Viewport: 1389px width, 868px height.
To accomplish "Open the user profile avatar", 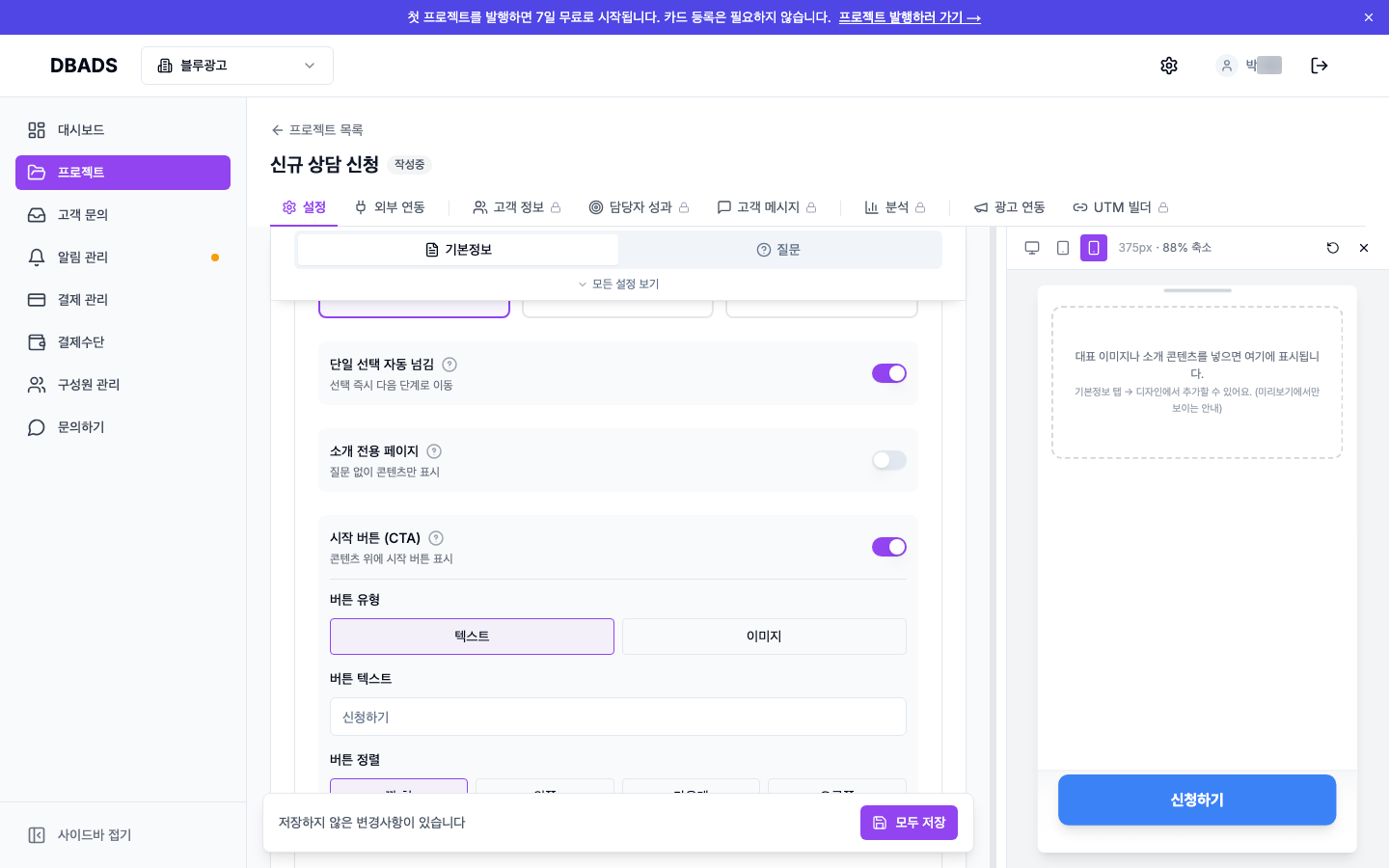I will [x=1227, y=66].
